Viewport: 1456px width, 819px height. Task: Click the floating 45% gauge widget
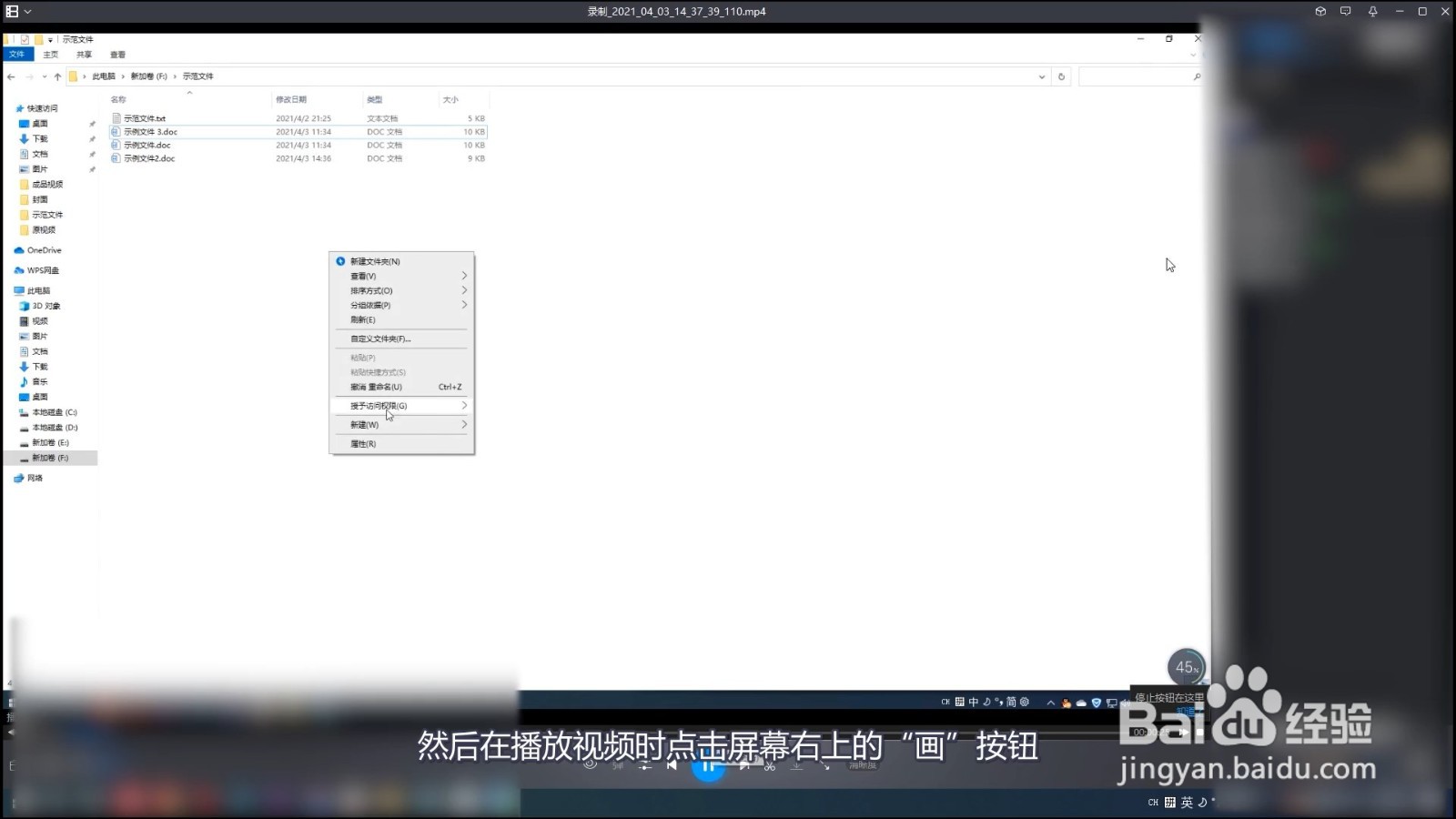point(1186,667)
